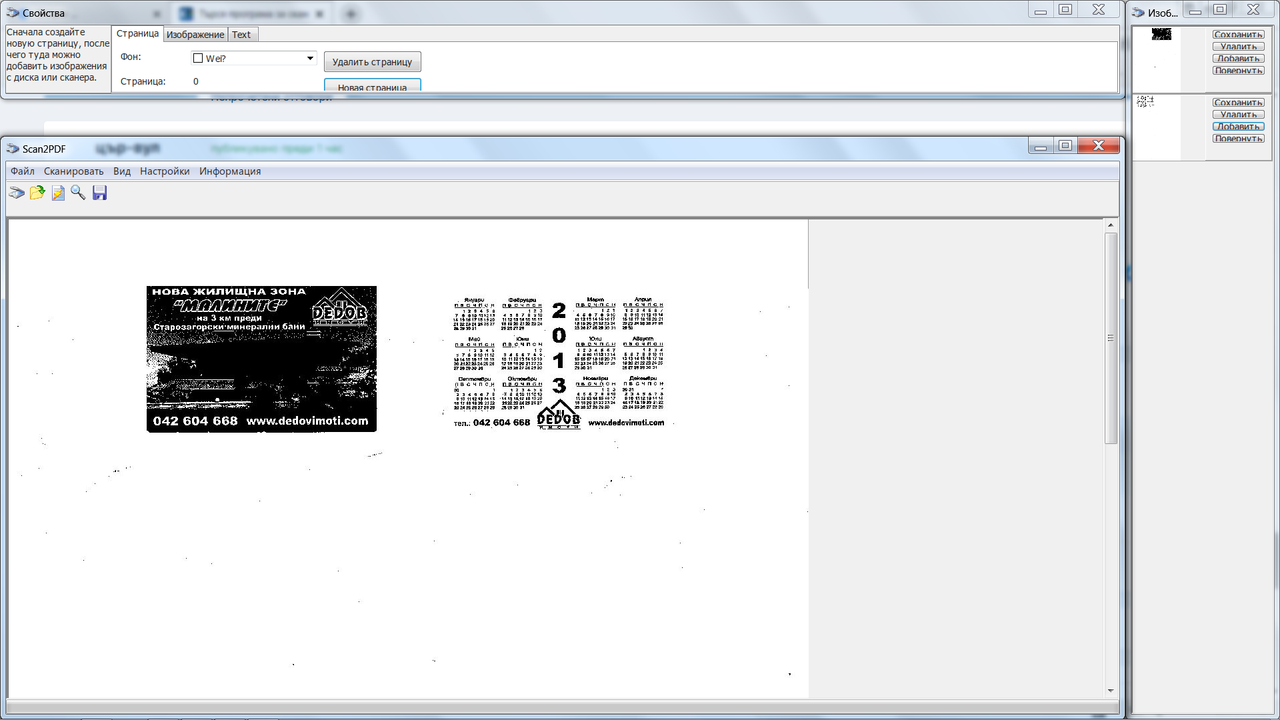Click the page number value 0
Viewport: 1280px width, 720px height.
[x=196, y=82]
